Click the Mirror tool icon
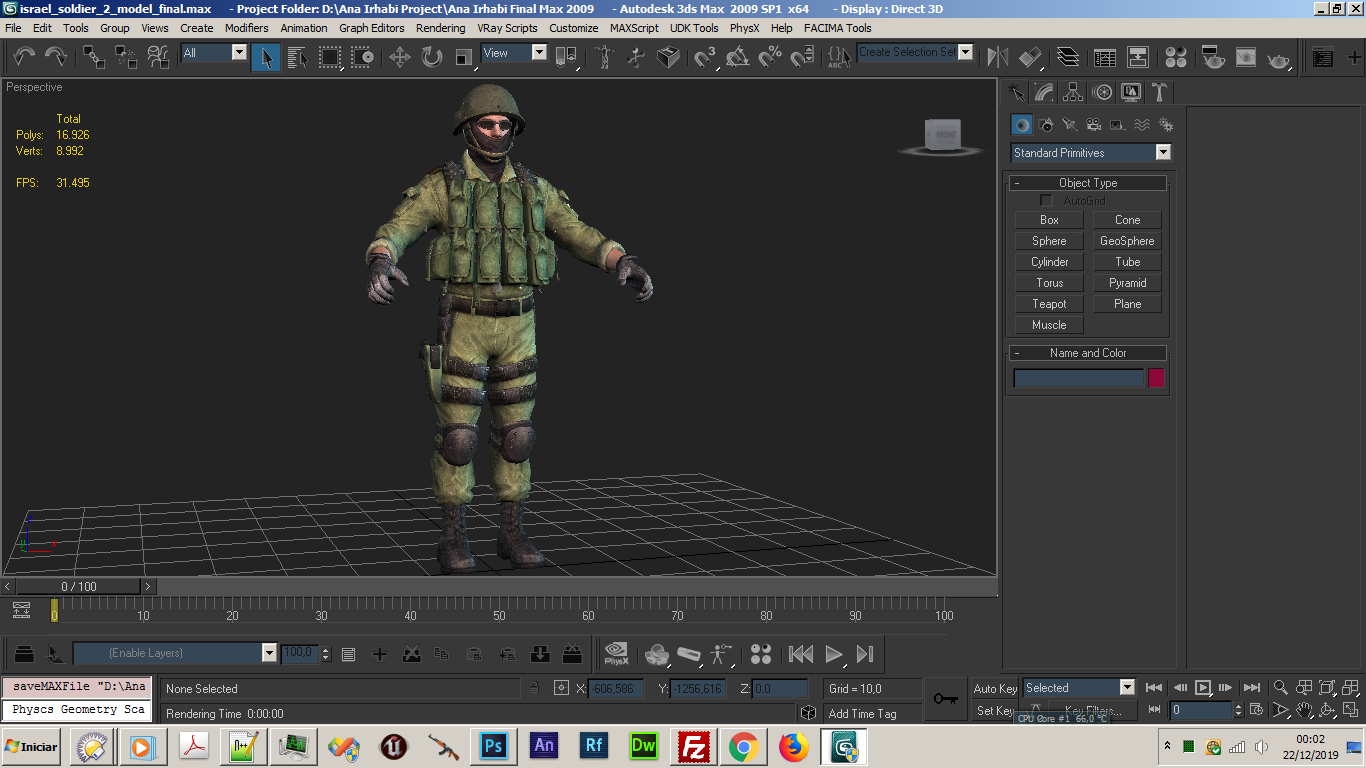The width and height of the screenshot is (1366, 768). (997, 57)
